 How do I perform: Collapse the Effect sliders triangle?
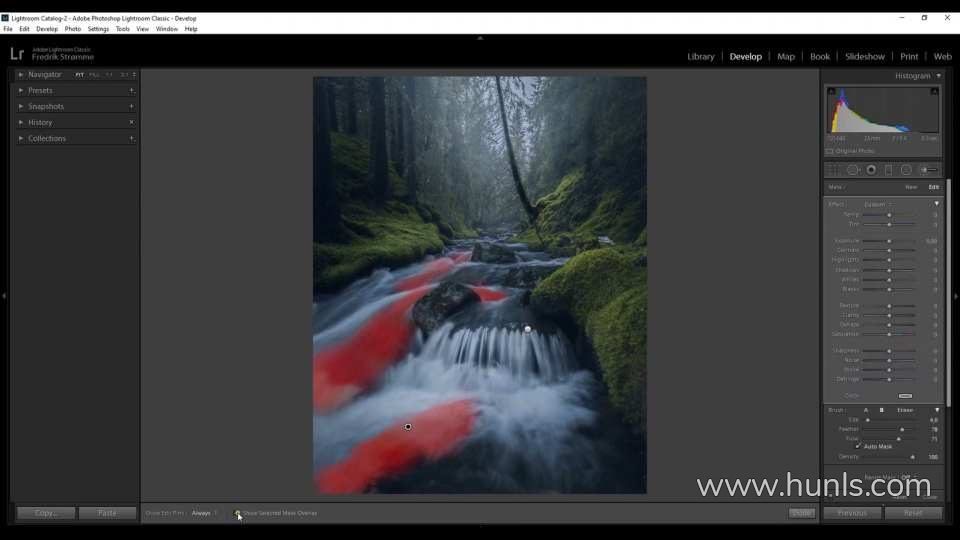point(936,204)
